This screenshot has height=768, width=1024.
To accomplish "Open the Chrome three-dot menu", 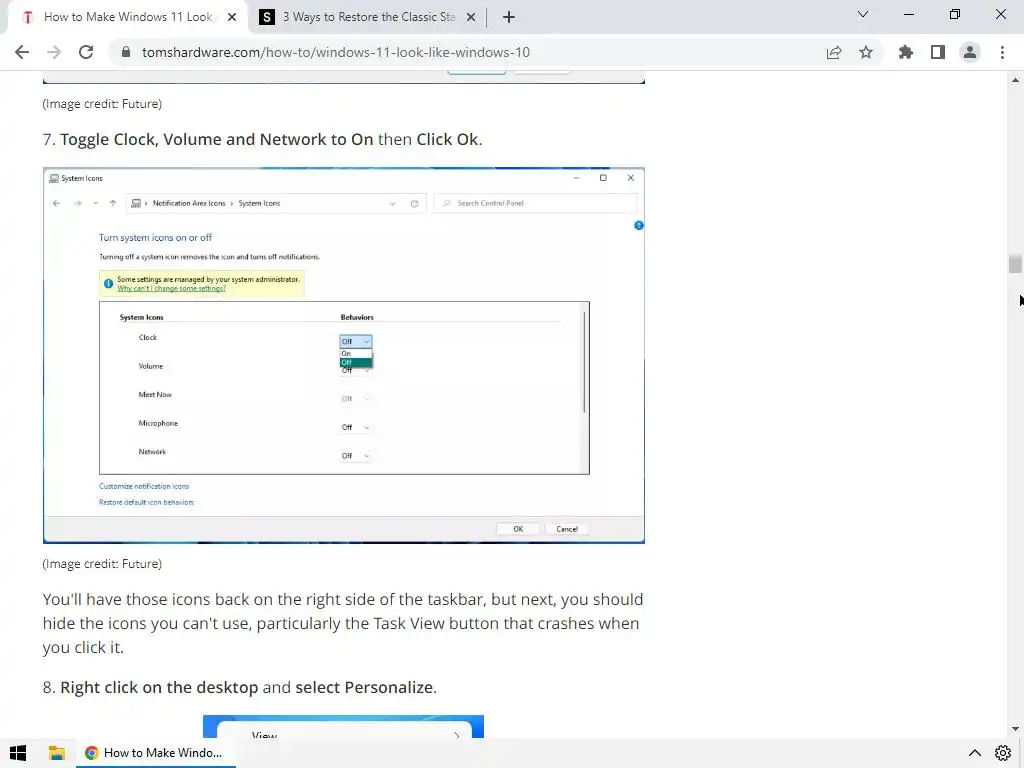I will (1002, 52).
